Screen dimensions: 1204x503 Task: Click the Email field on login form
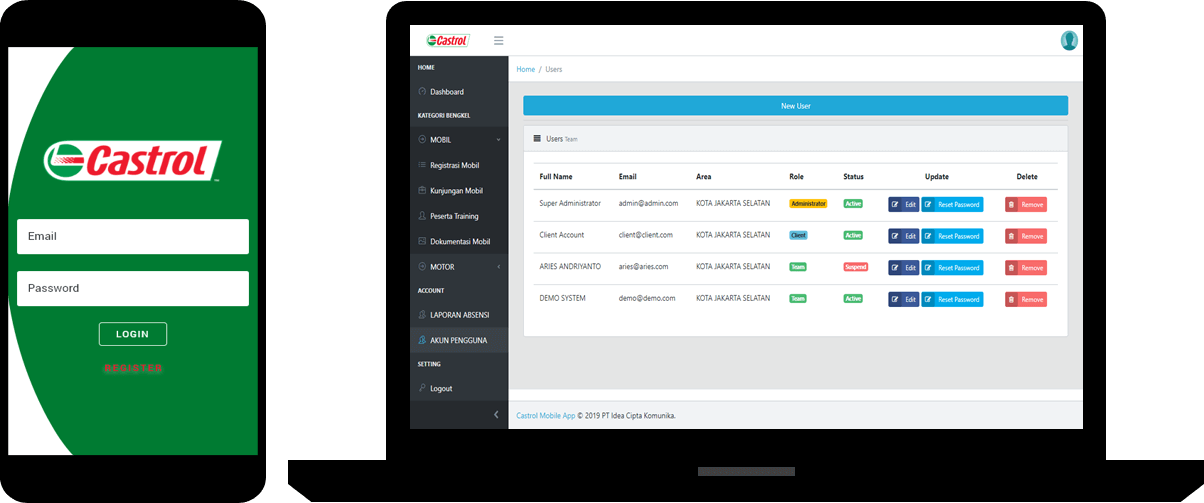133,237
